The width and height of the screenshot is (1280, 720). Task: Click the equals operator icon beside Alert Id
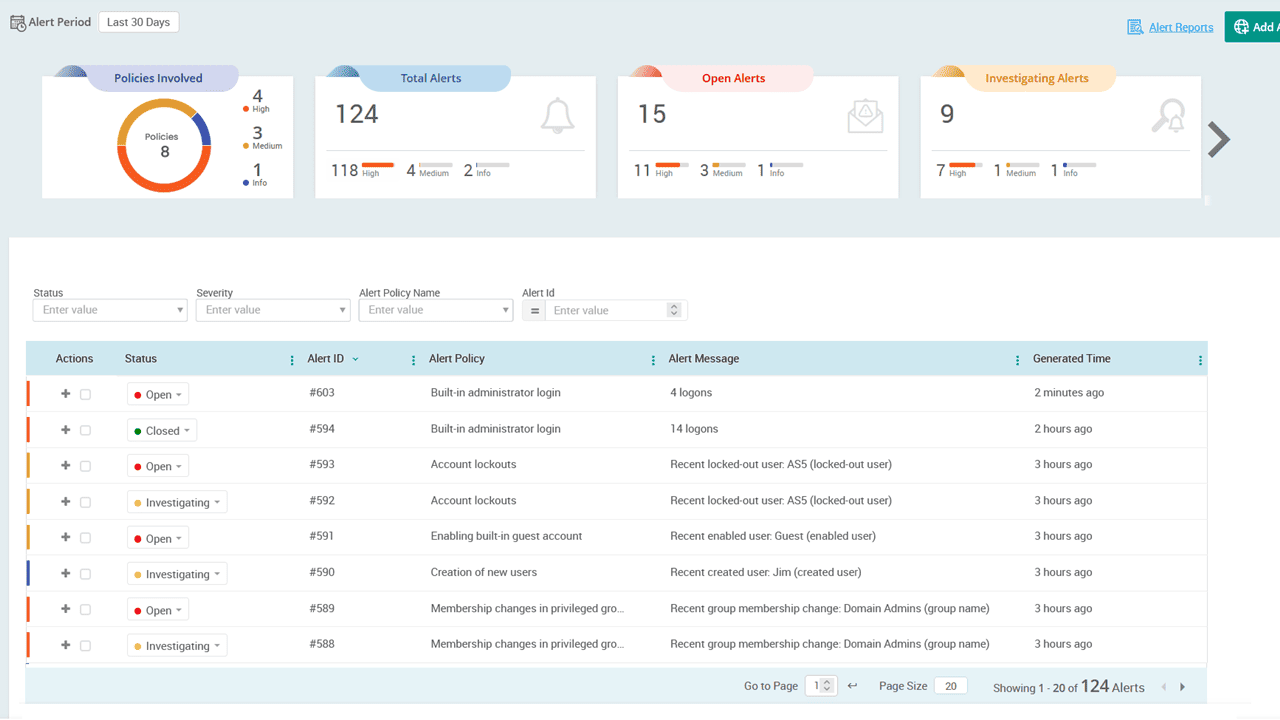(533, 310)
